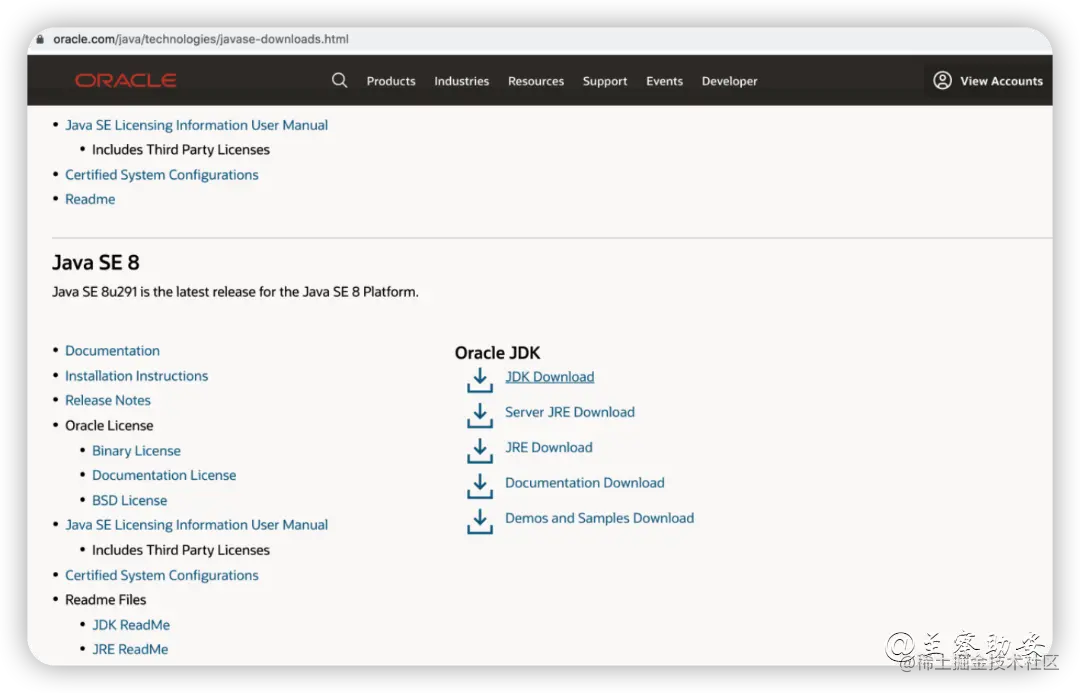Open the Readme link near top
Image resolution: width=1080 pixels, height=693 pixels.
[x=90, y=199]
